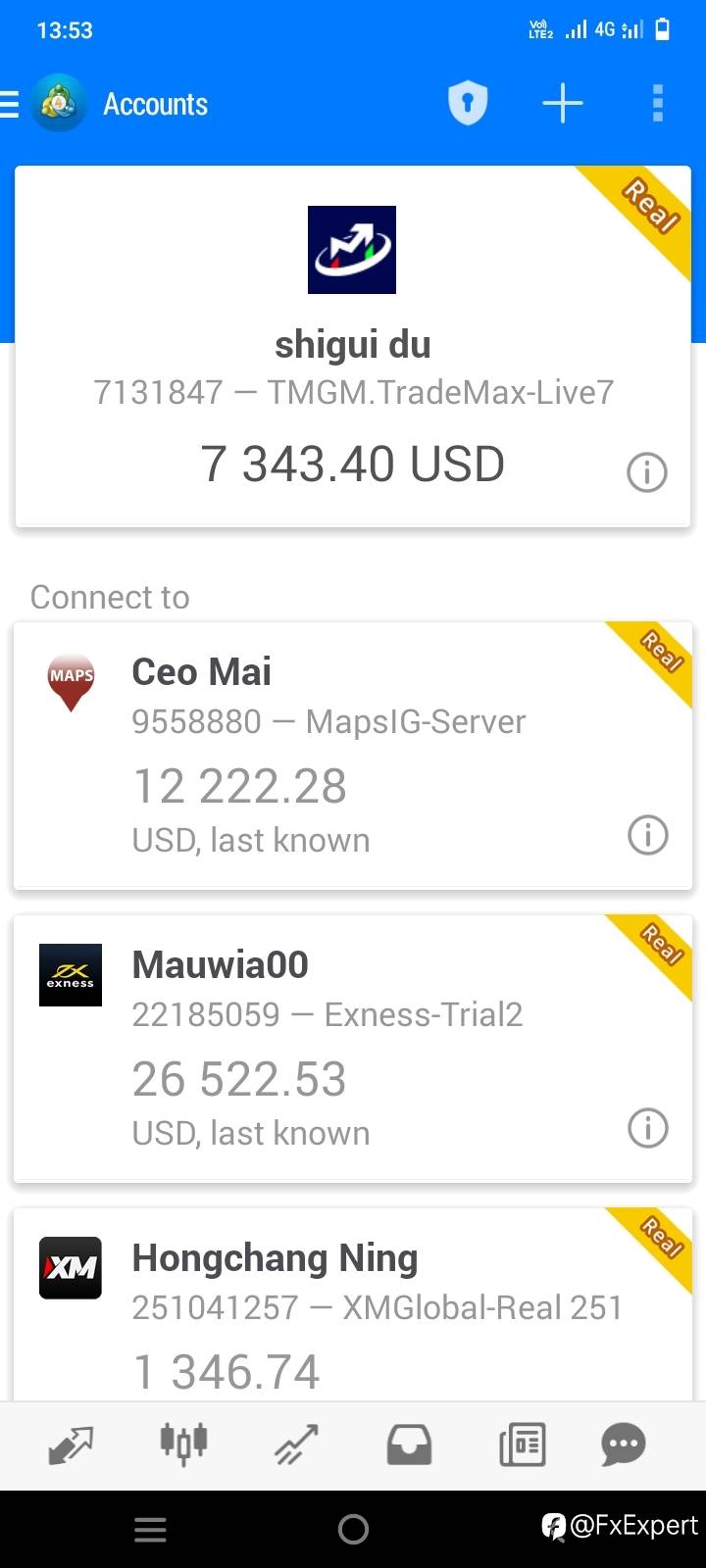This screenshot has height=1568, width=706.
Task: Tap the MetaTrader app logo
Action: click(59, 103)
